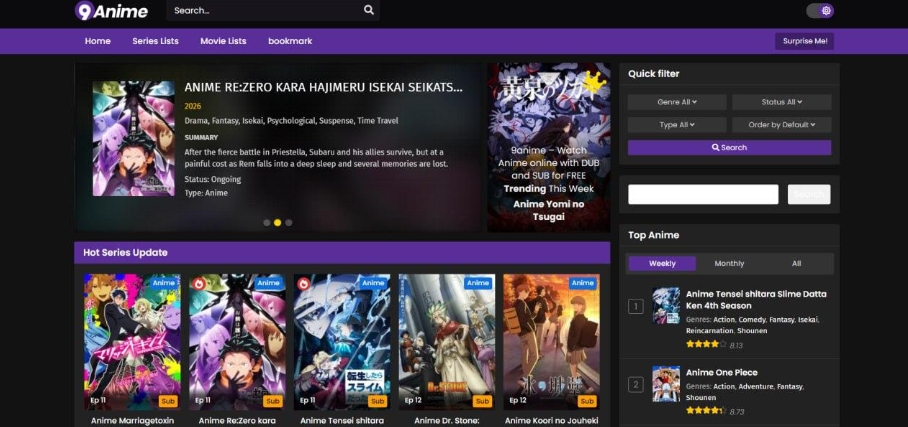Click Sub badge on Koori no Jouheki card
This screenshot has width=908, height=427.
[587, 401]
